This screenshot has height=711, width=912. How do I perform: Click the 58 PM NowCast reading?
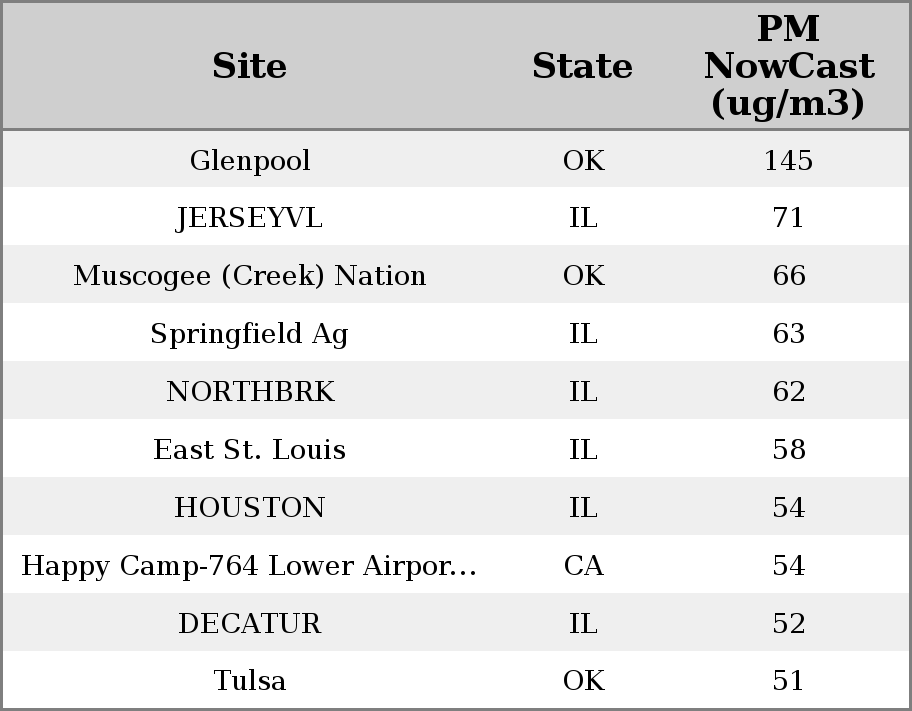(x=788, y=450)
